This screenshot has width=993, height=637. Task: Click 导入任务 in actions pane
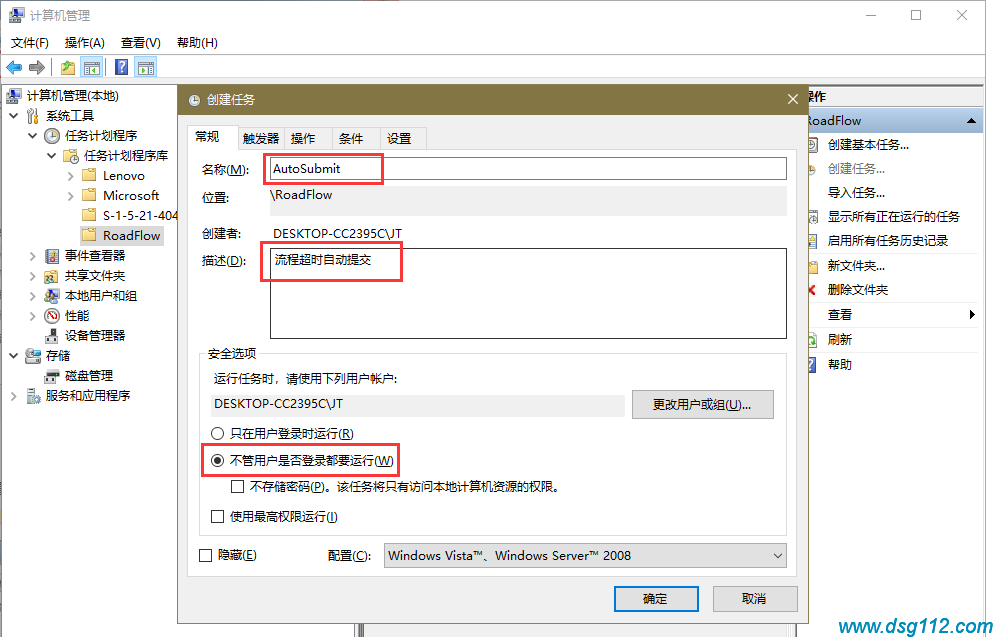click(856, 193)
